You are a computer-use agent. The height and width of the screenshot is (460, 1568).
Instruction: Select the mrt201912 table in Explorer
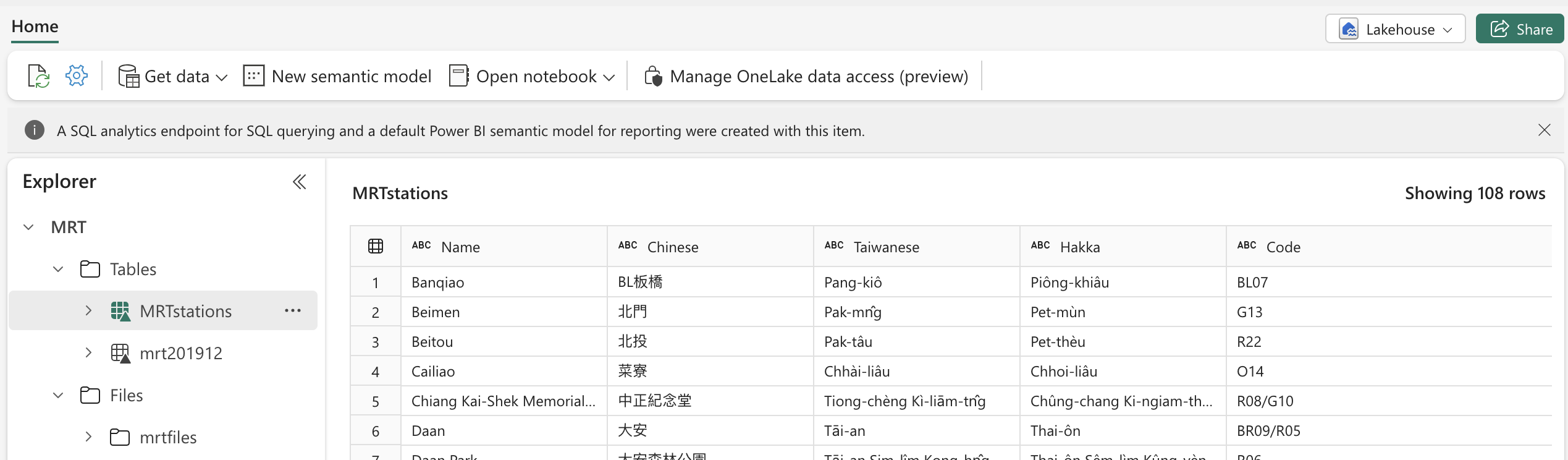point(180,353)
